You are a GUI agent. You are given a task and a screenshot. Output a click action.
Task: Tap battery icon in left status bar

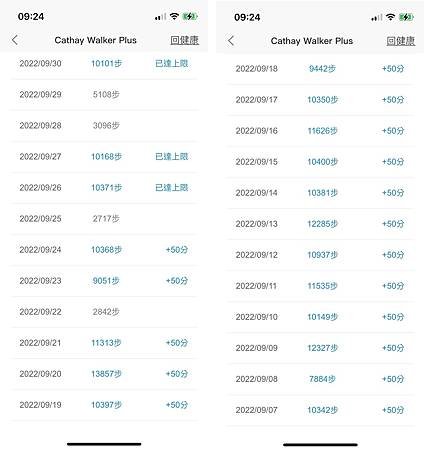coord(190,16)
